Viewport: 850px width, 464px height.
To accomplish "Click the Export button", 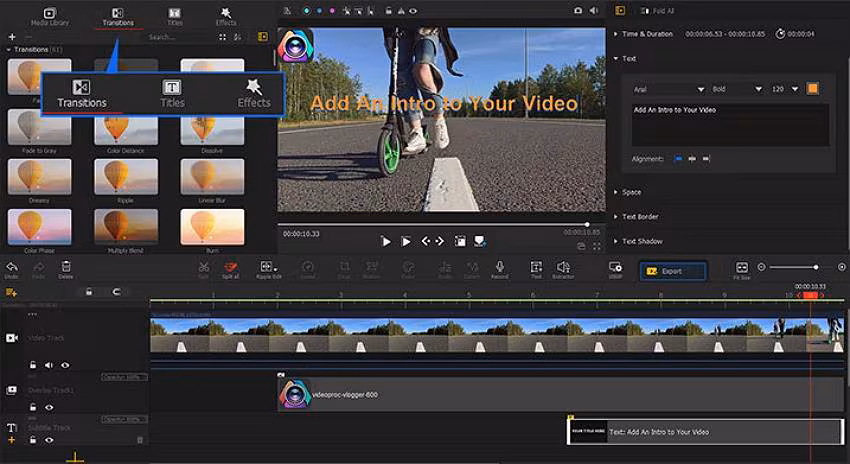I will [673, 271].
